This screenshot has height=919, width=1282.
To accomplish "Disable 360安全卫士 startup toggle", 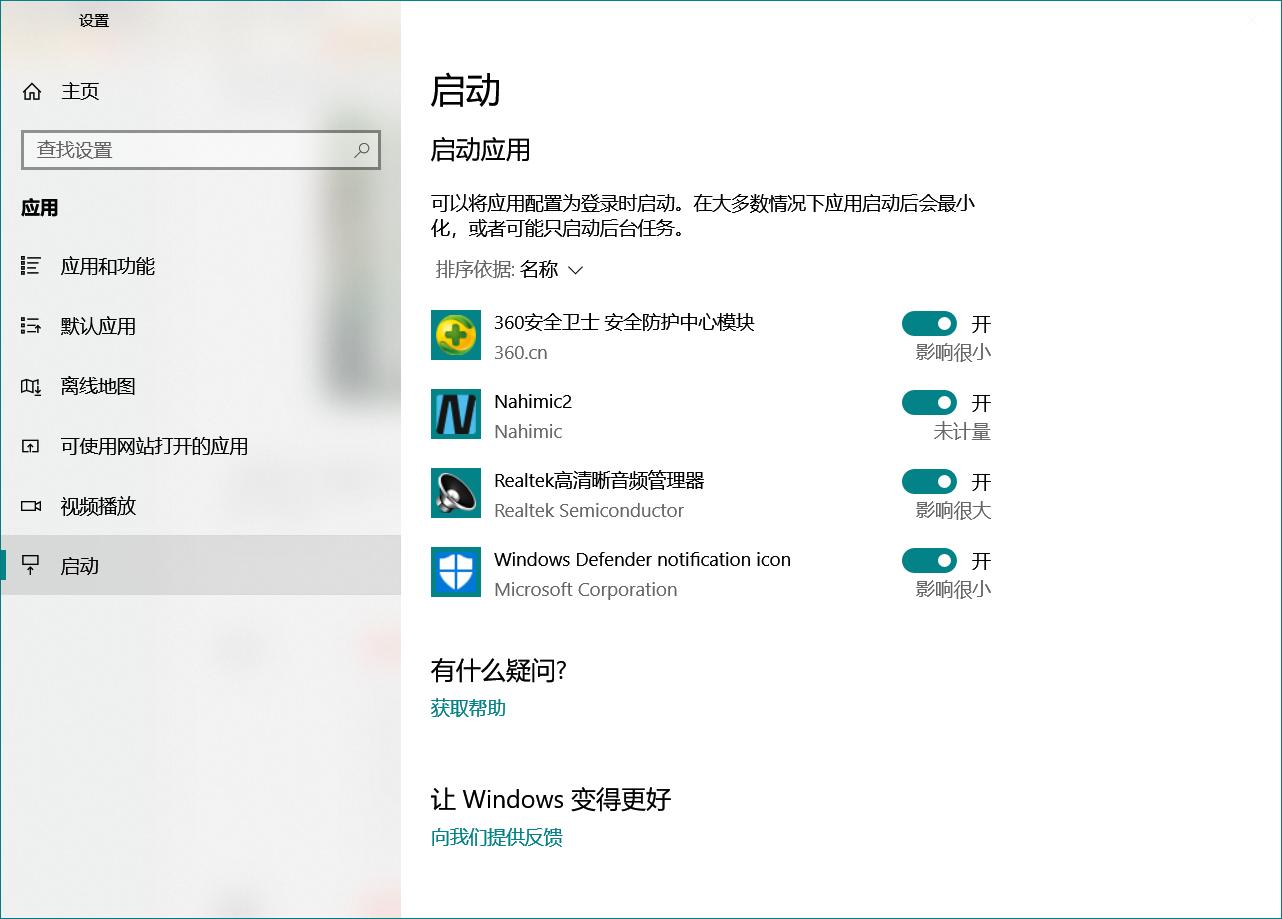I will [929, 323].
